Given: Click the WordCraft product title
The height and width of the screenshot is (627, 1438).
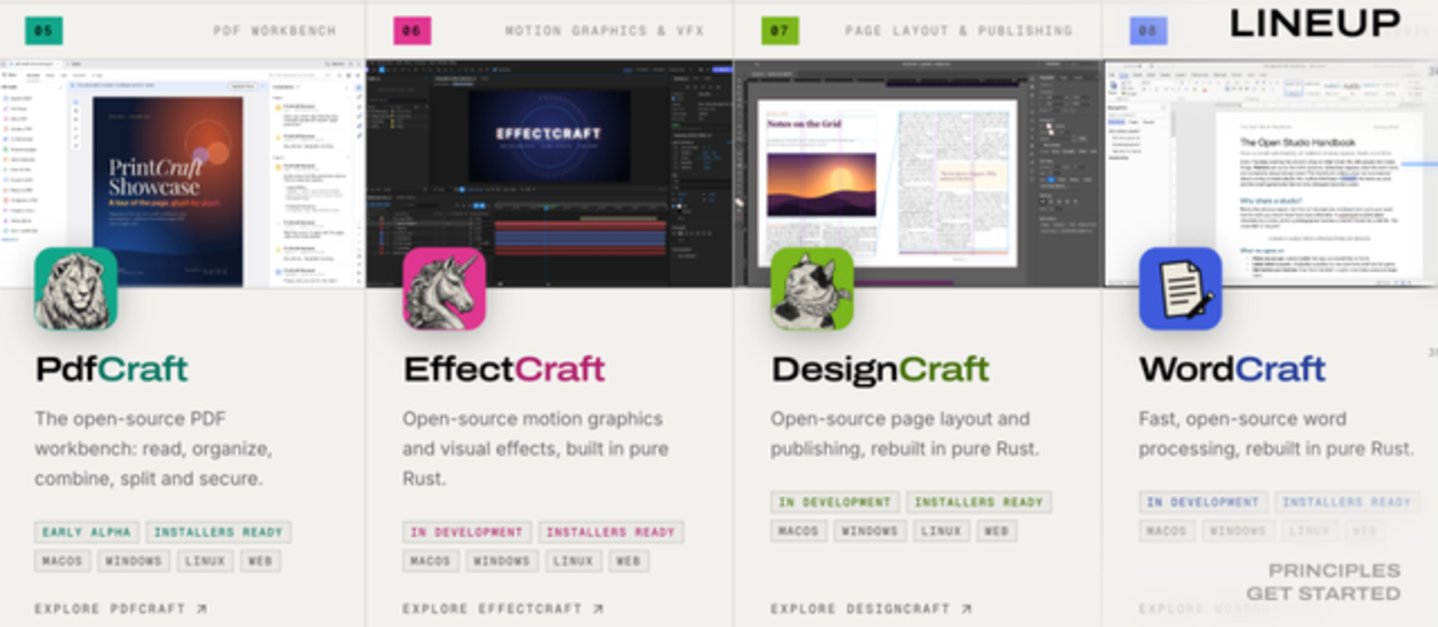Looking at the screenshot, I should 1232,369.
